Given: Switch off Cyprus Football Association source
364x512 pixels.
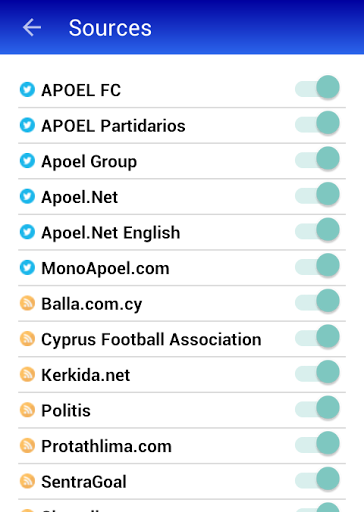Looking at the screenshot, I should [x=317, y=337].
